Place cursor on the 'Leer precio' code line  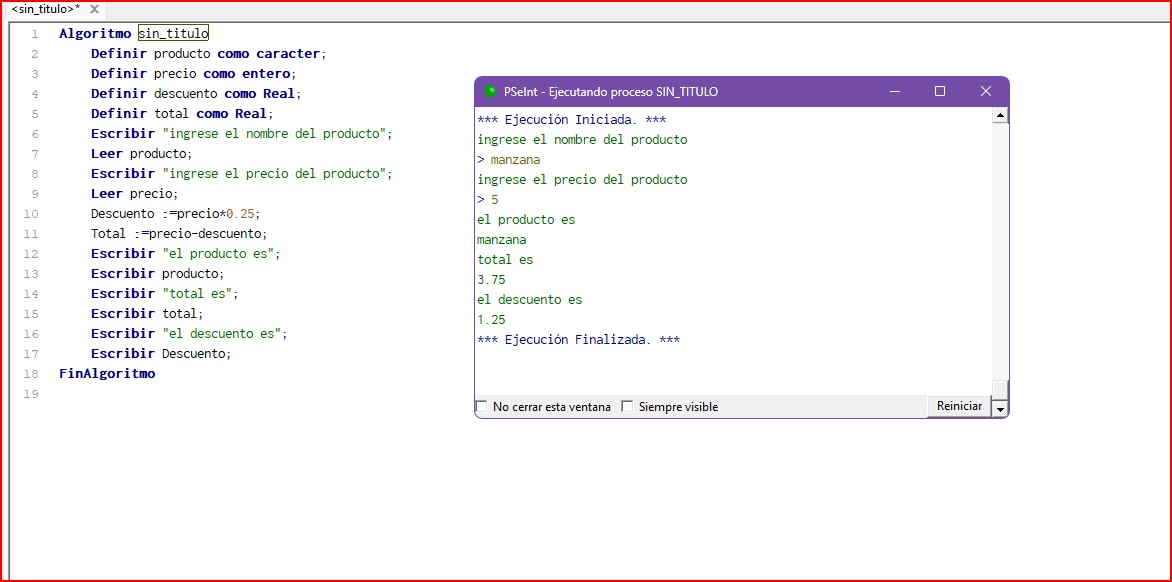tap(134, 194)
